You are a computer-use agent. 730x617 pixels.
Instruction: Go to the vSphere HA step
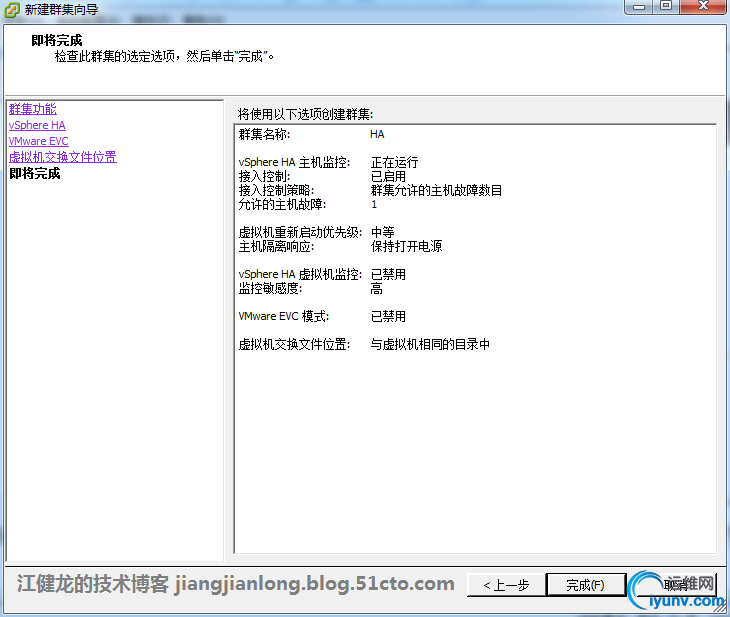pyautogui.click(x=37, y=125)
